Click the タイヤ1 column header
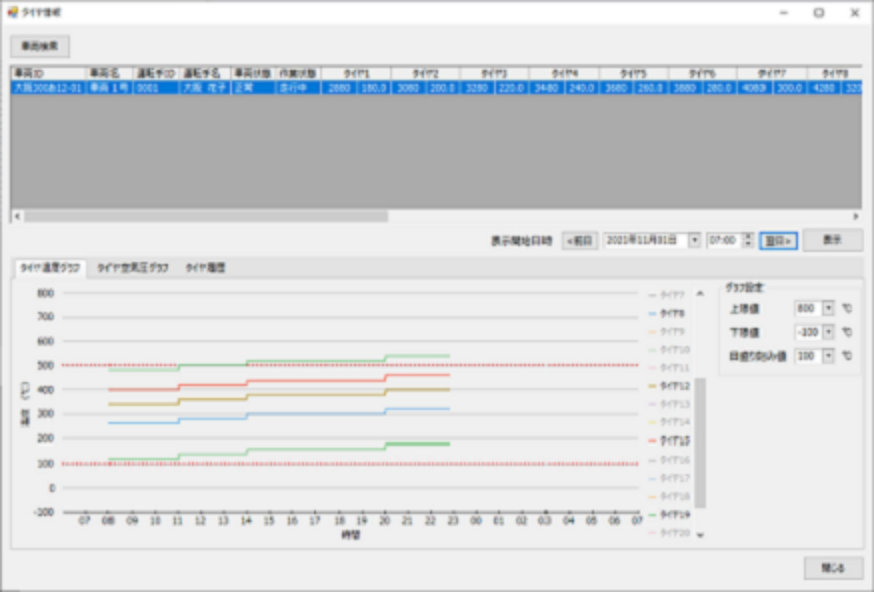This screenshot has width=874, height=592. [356, 74]
